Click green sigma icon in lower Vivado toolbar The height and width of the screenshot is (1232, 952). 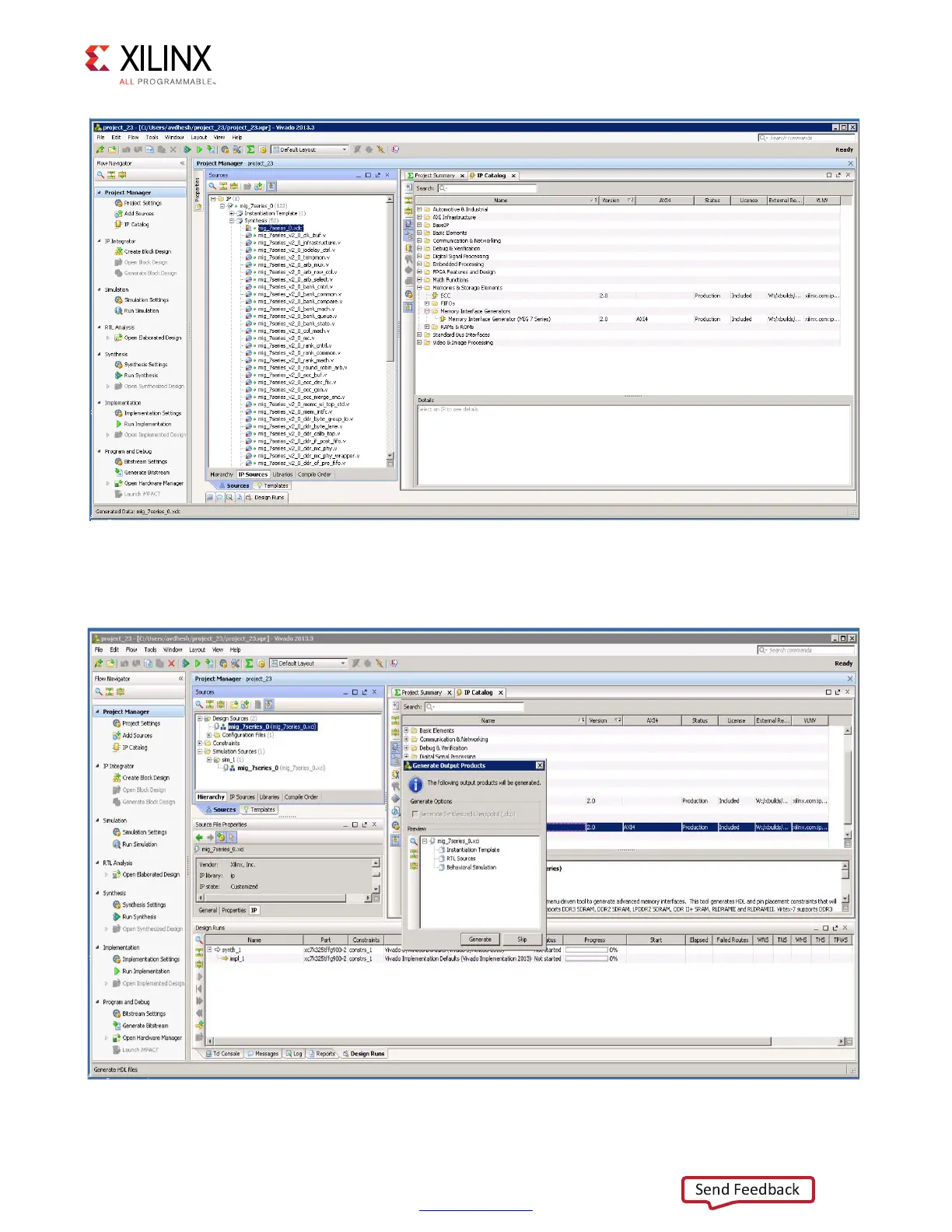point(249,663)
